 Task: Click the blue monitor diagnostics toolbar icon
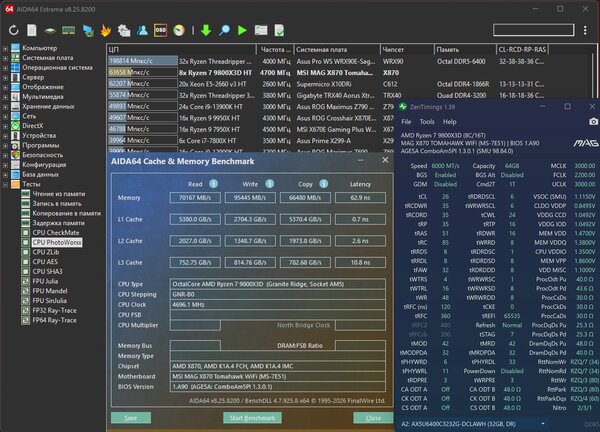click(x=88, y=31)
